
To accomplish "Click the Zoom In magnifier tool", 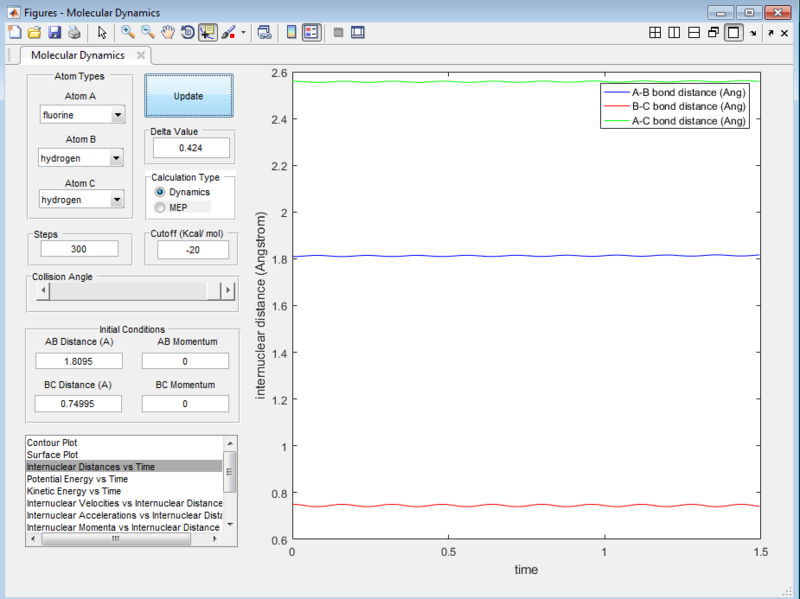I will [128, 32].
